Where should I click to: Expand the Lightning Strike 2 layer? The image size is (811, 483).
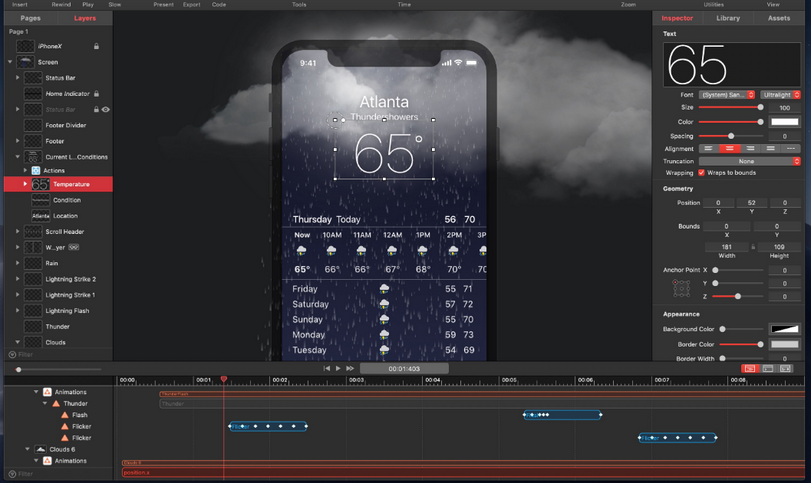tap(18, 279)
